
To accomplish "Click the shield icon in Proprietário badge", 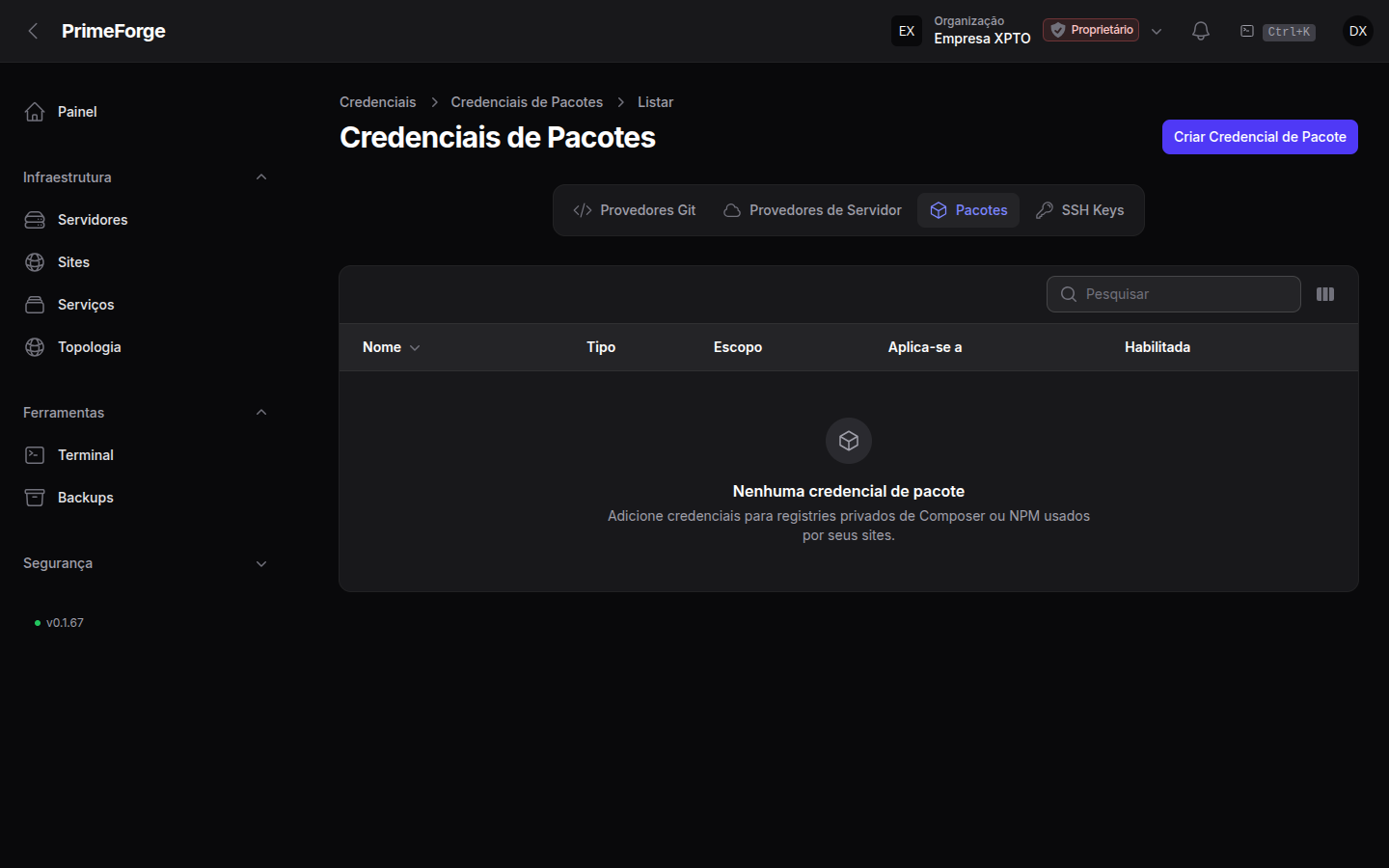I will coord(1058,30).
